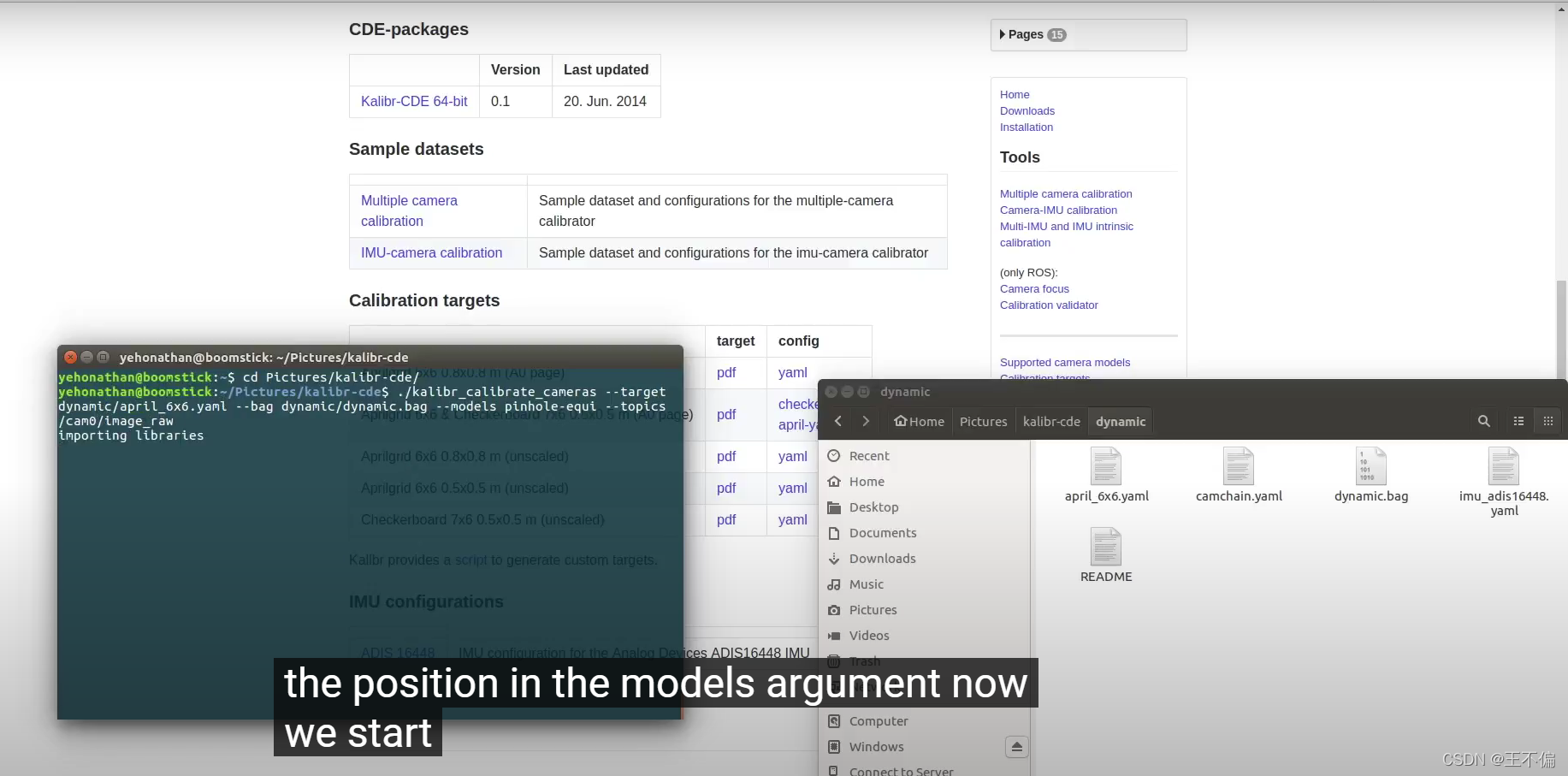Click version 0.1 cell
Viewport: 1568px width, 776px height.
[516, 101]
